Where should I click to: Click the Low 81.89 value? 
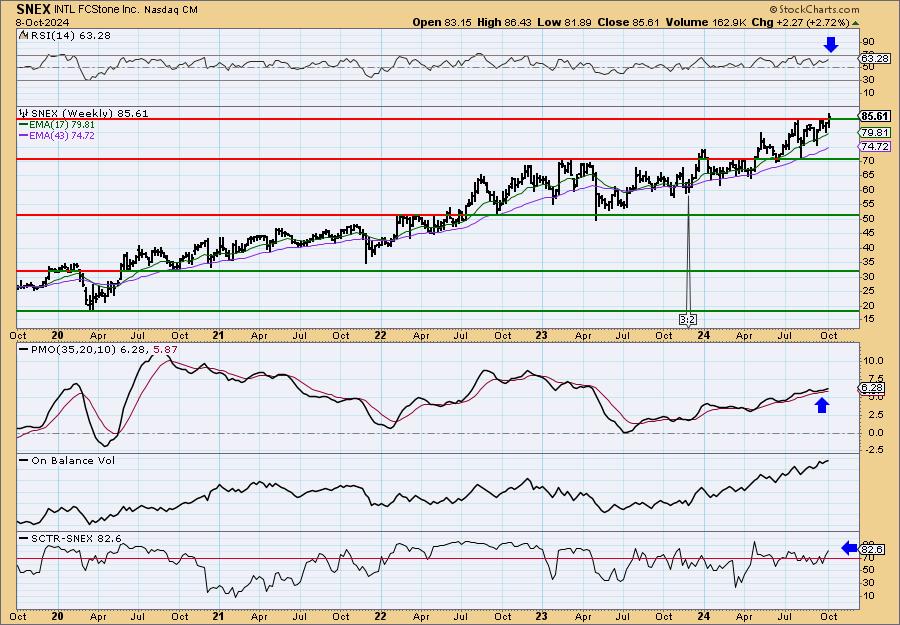565,22
